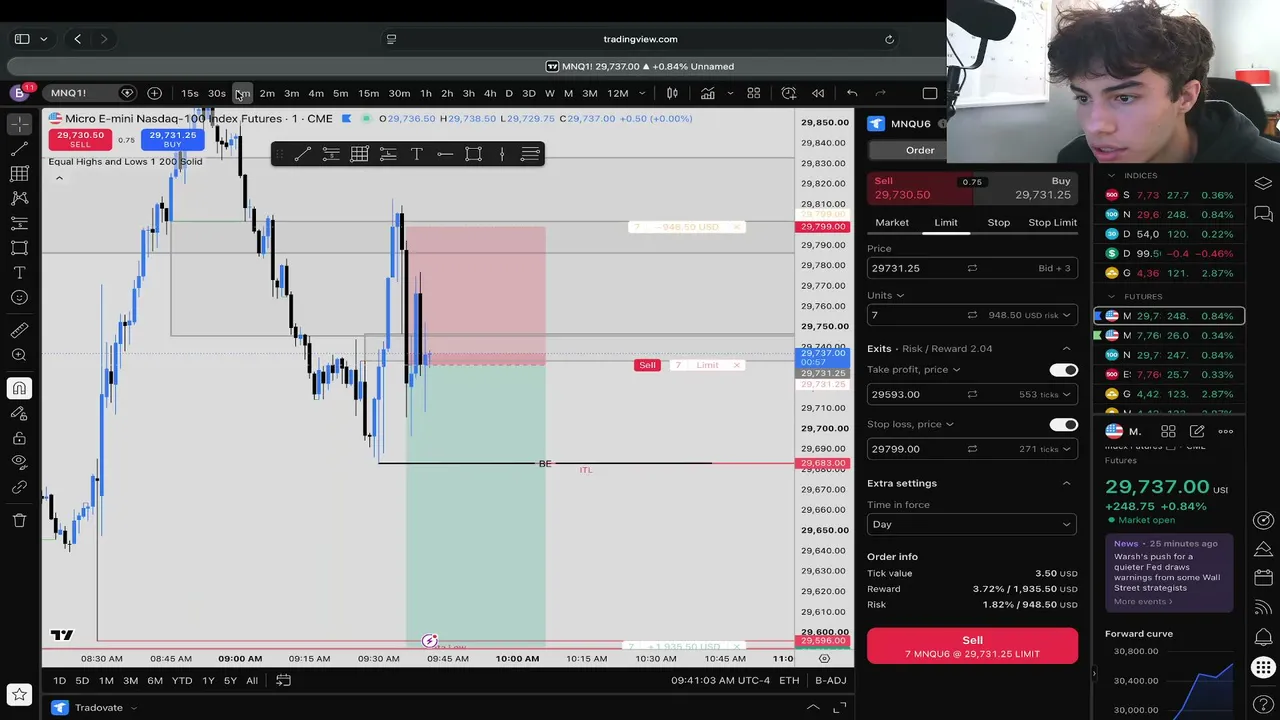This screenshot has height=720, width=1280.
Task: Select the text tool in left sidebar
Action: point(19,273)
